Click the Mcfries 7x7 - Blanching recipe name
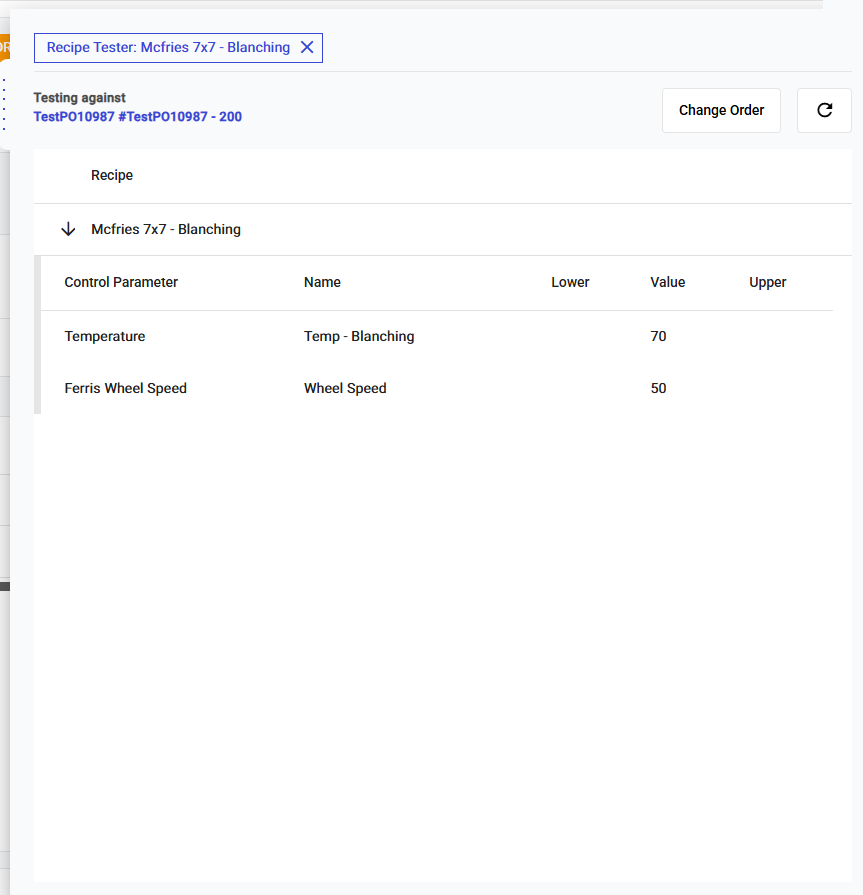The height and width of the screenshot is (895, 863). coord(166,230)
